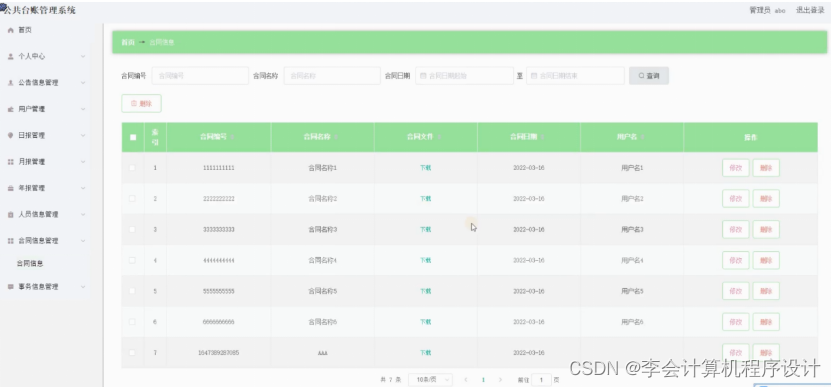
Task: Download contract file for AAA row
Action: pos(425,352)
